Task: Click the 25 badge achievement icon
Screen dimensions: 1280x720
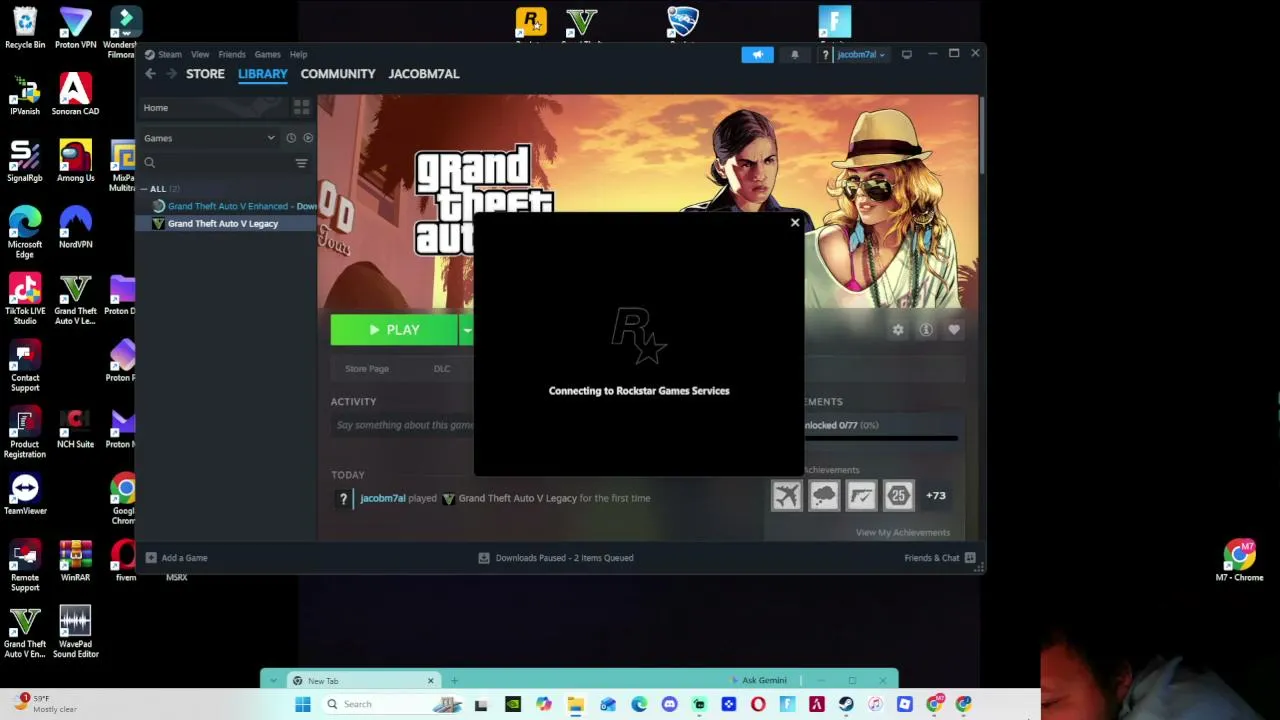Action: (x=898, y=495)
